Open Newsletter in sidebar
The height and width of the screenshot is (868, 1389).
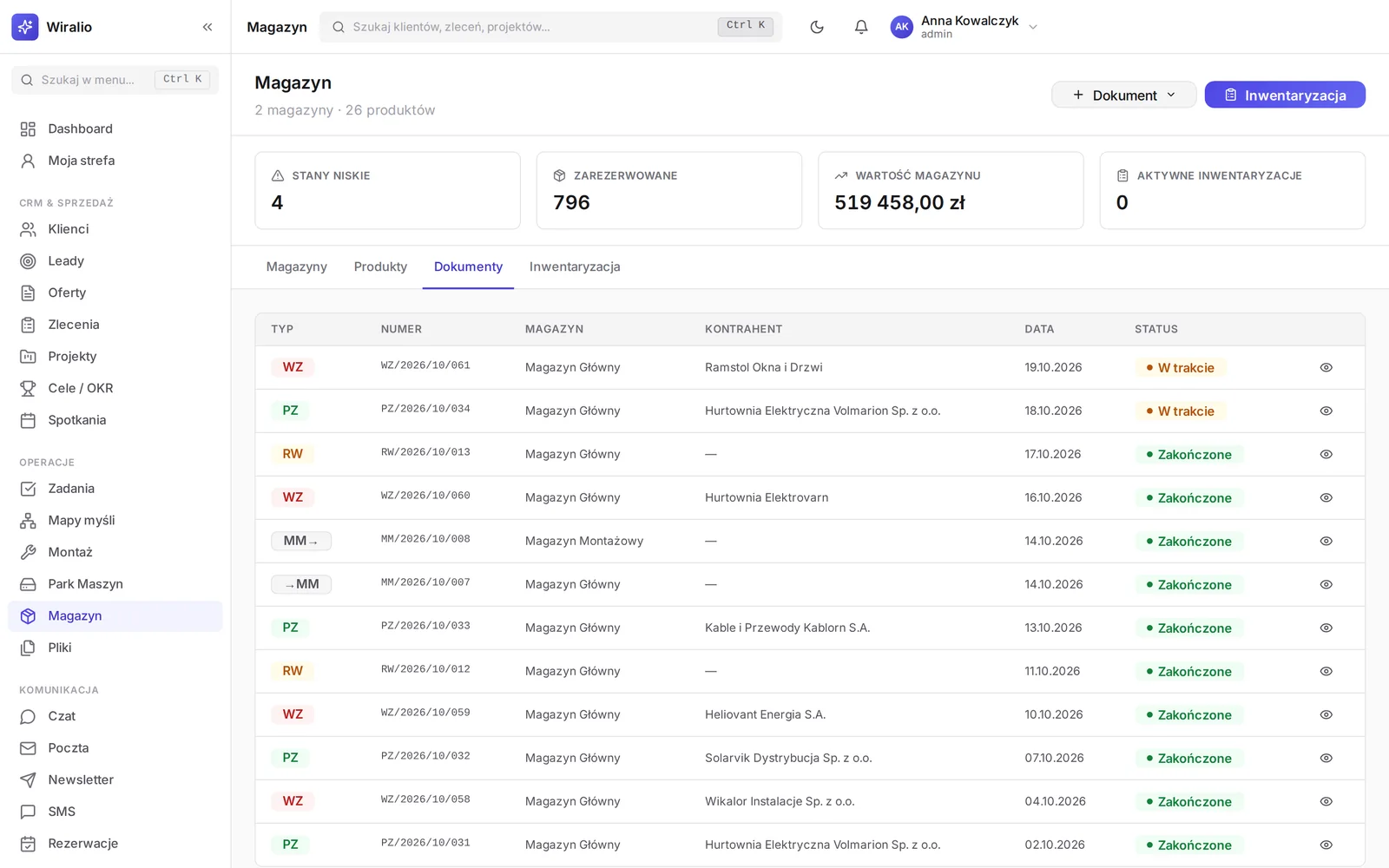click(115, 780)
